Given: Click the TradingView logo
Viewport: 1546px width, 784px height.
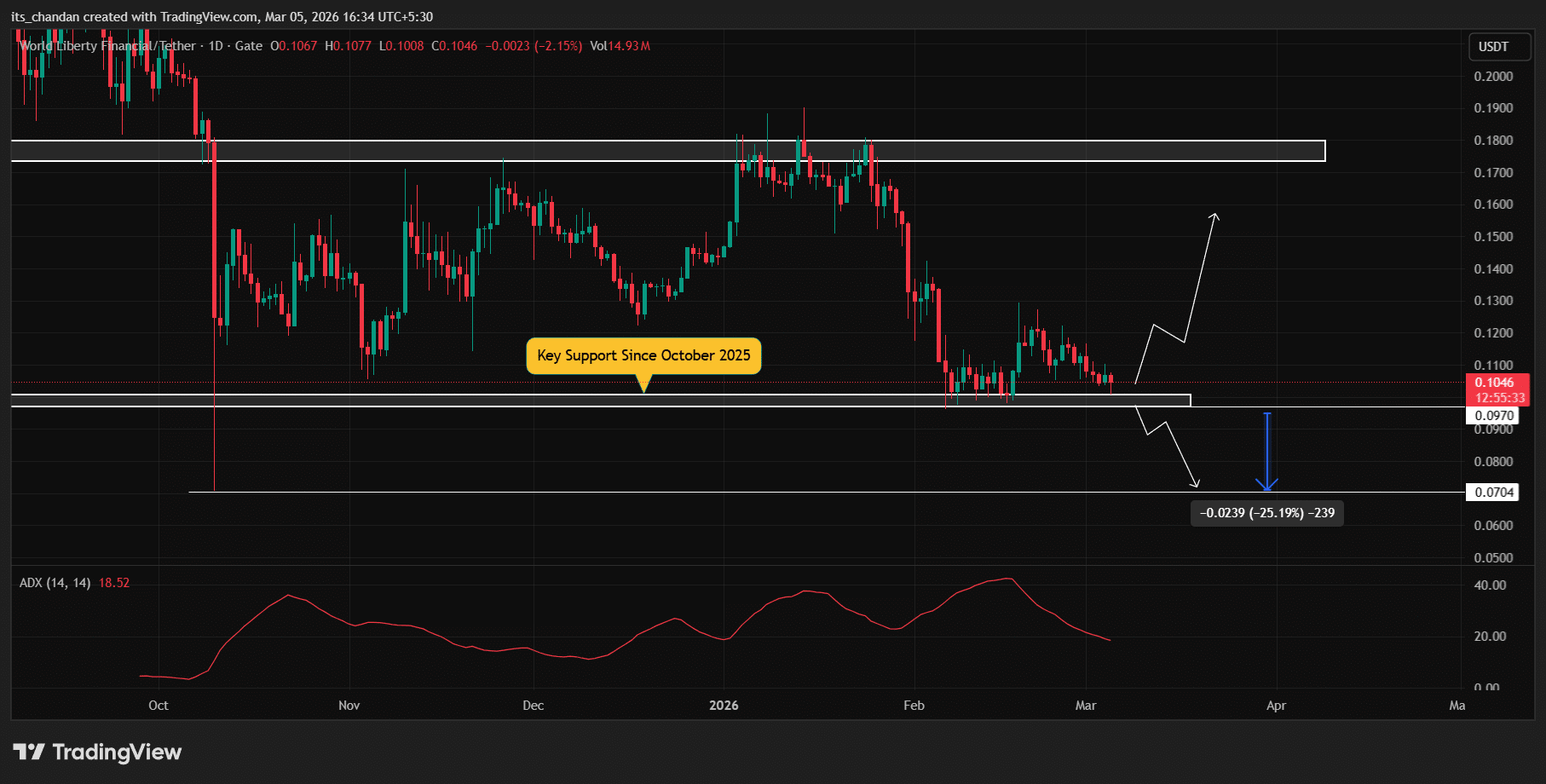Looking at the screenshot, I should pos(98,752).
